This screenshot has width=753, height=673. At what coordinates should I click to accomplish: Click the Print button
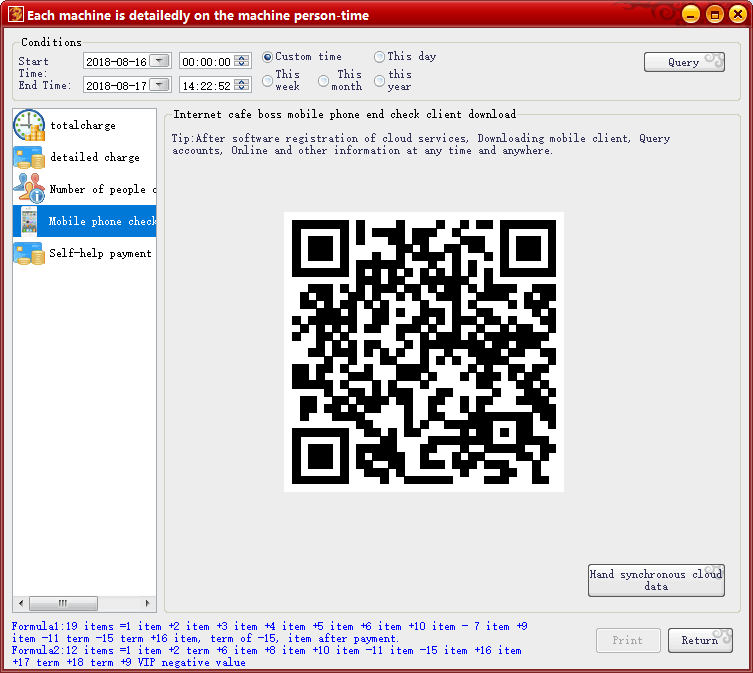click(628, 640)
